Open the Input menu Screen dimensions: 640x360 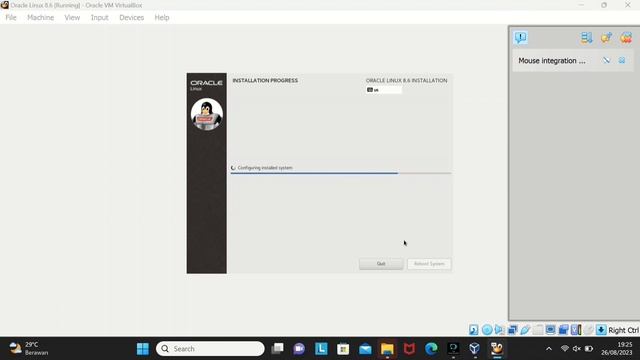(100, 18)
